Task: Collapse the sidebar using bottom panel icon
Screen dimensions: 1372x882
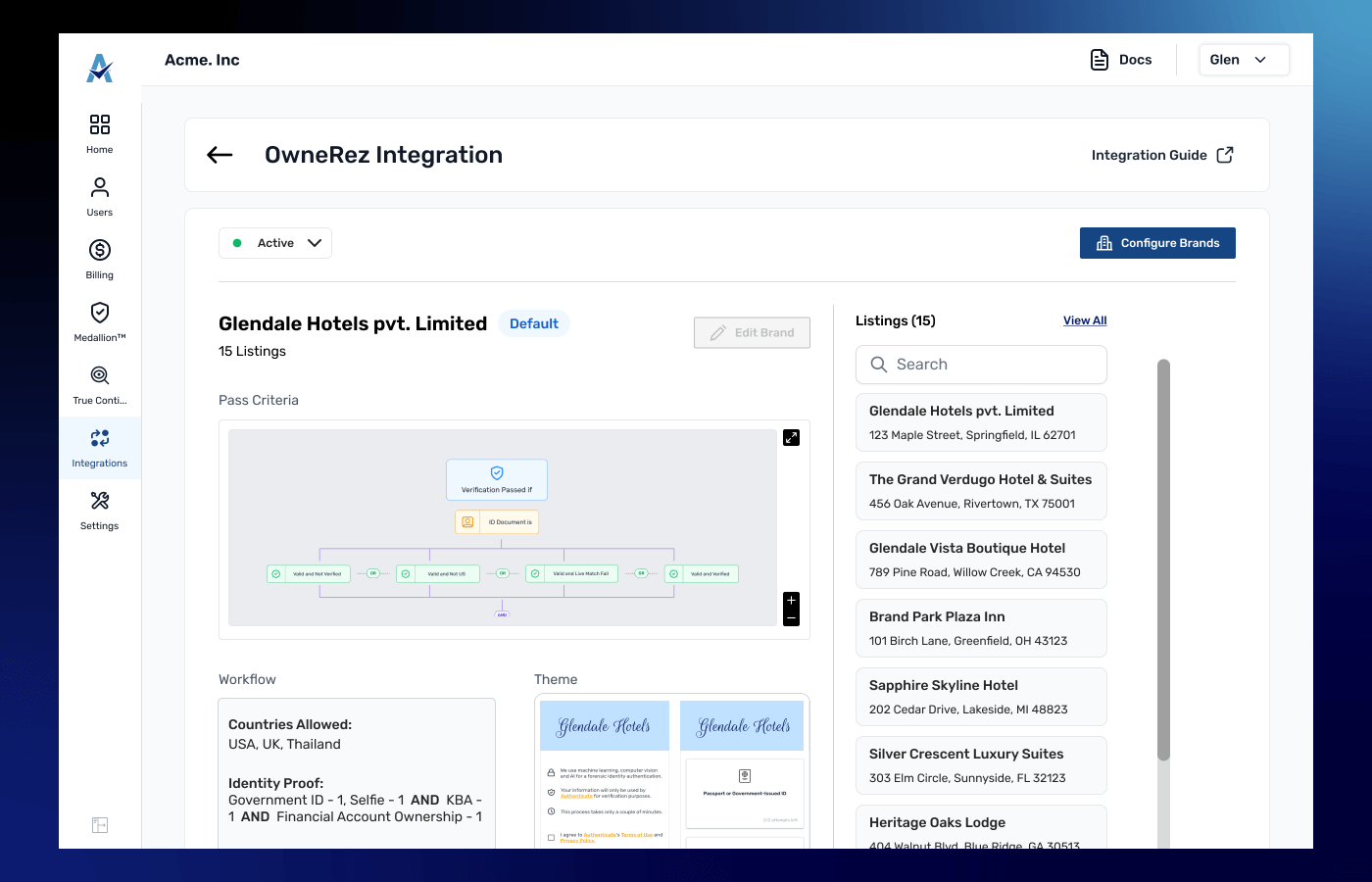Action: (100, 825)
